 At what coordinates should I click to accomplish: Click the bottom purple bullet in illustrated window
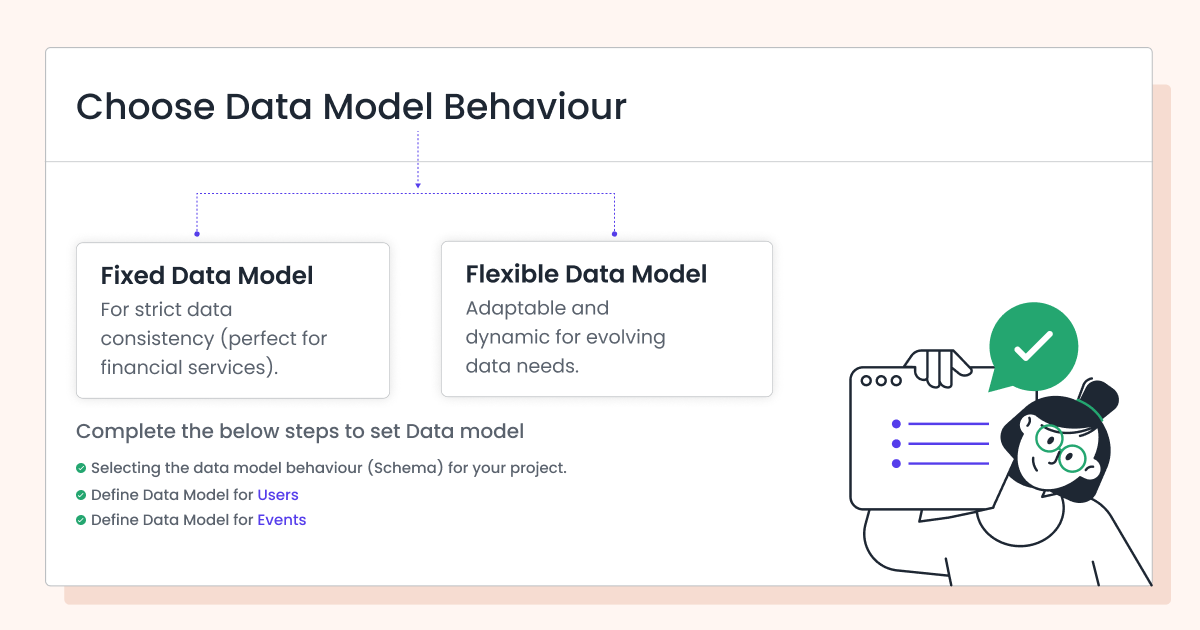[896, 463]
